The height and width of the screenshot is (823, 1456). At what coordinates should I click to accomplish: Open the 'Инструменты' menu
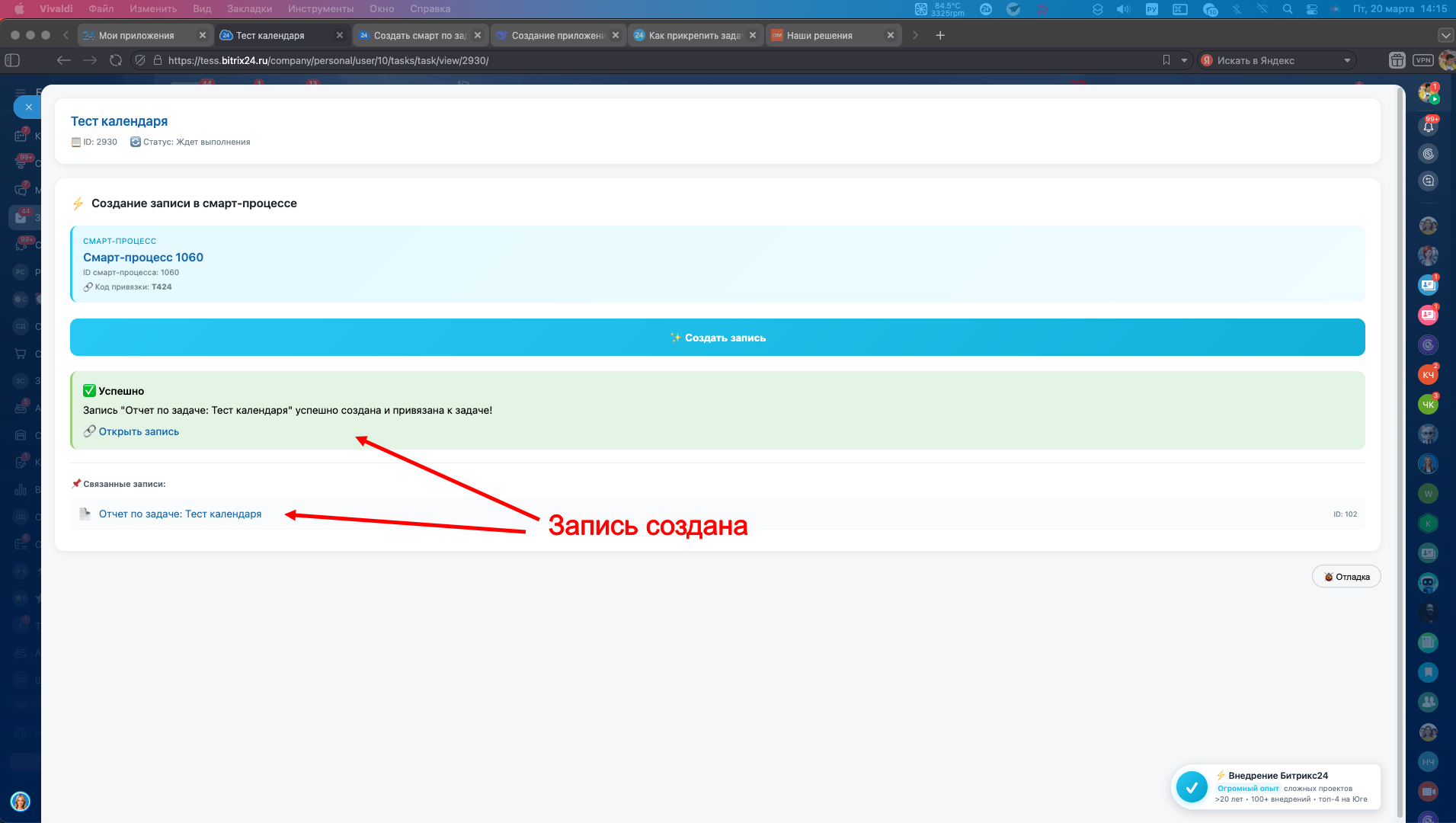point(321,9)
